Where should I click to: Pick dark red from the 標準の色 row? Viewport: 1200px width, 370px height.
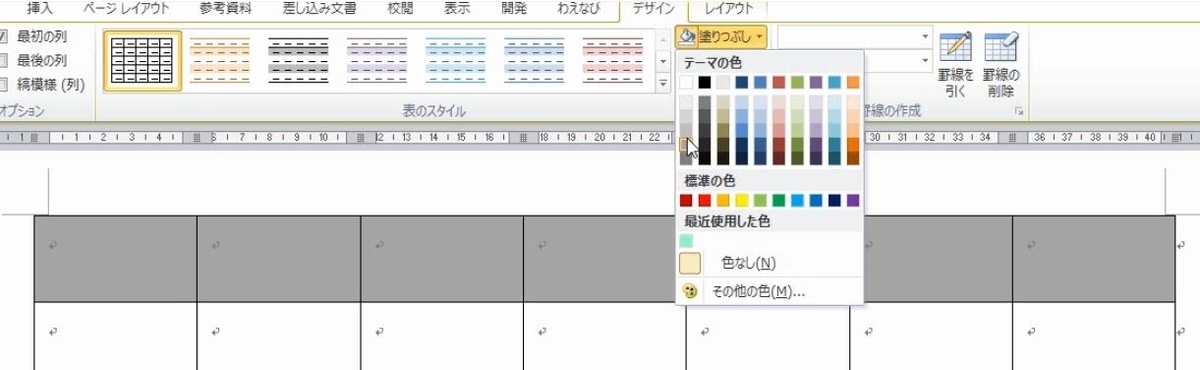point(686,201)
